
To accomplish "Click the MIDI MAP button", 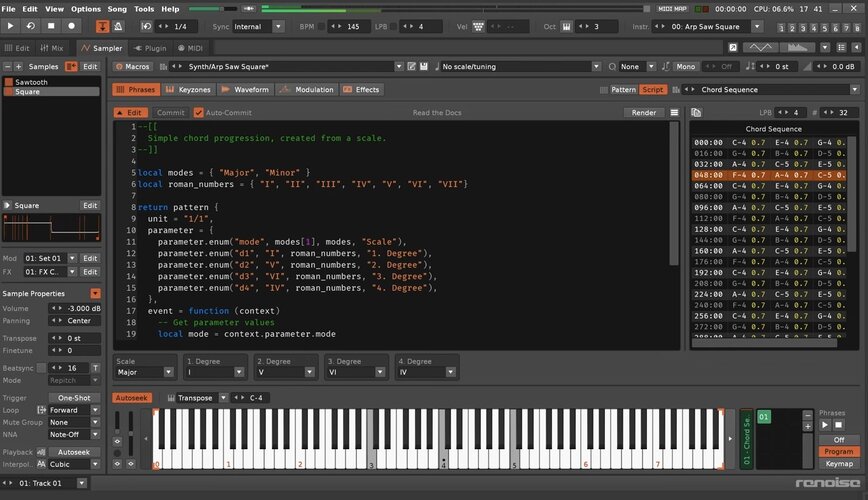I will (673, 9).
